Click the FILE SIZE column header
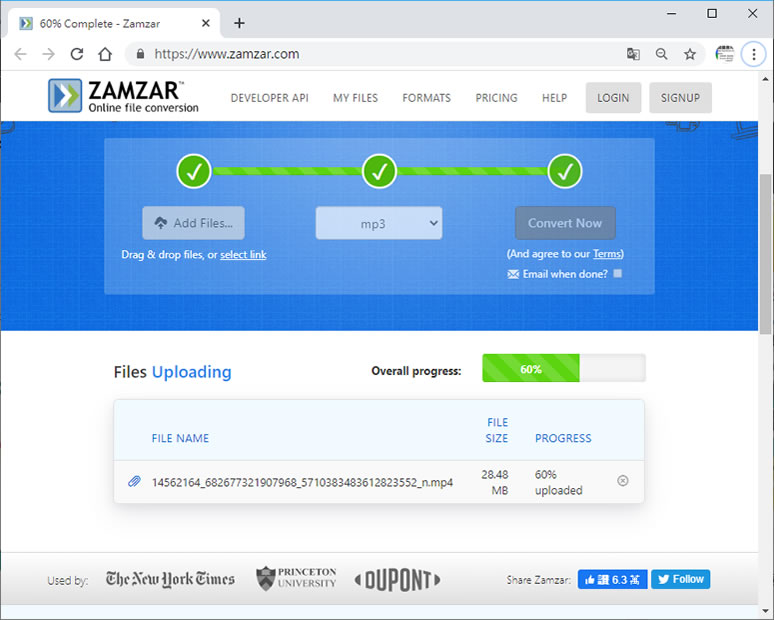The width and height of the screenshot is (775, 620). 497,430
